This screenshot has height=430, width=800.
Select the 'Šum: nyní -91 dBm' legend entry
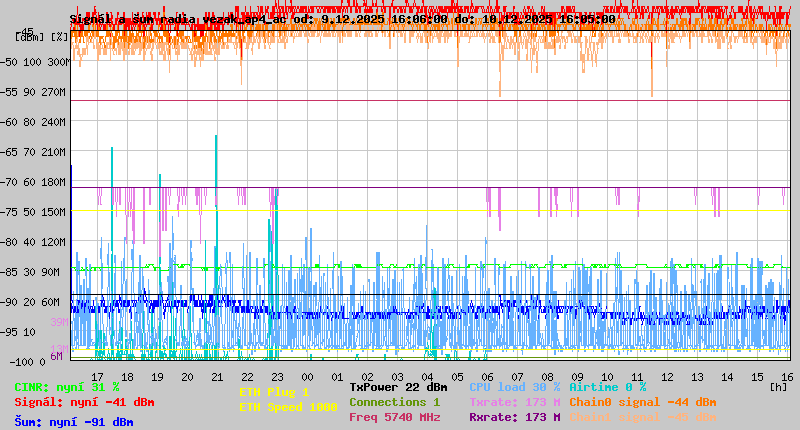point(74,422)
